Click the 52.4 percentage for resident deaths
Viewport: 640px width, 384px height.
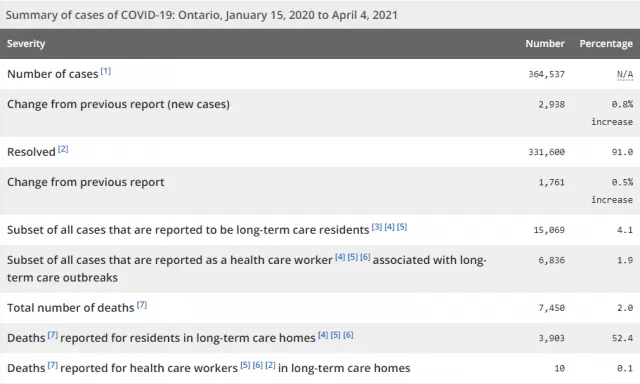click(622, 338)
